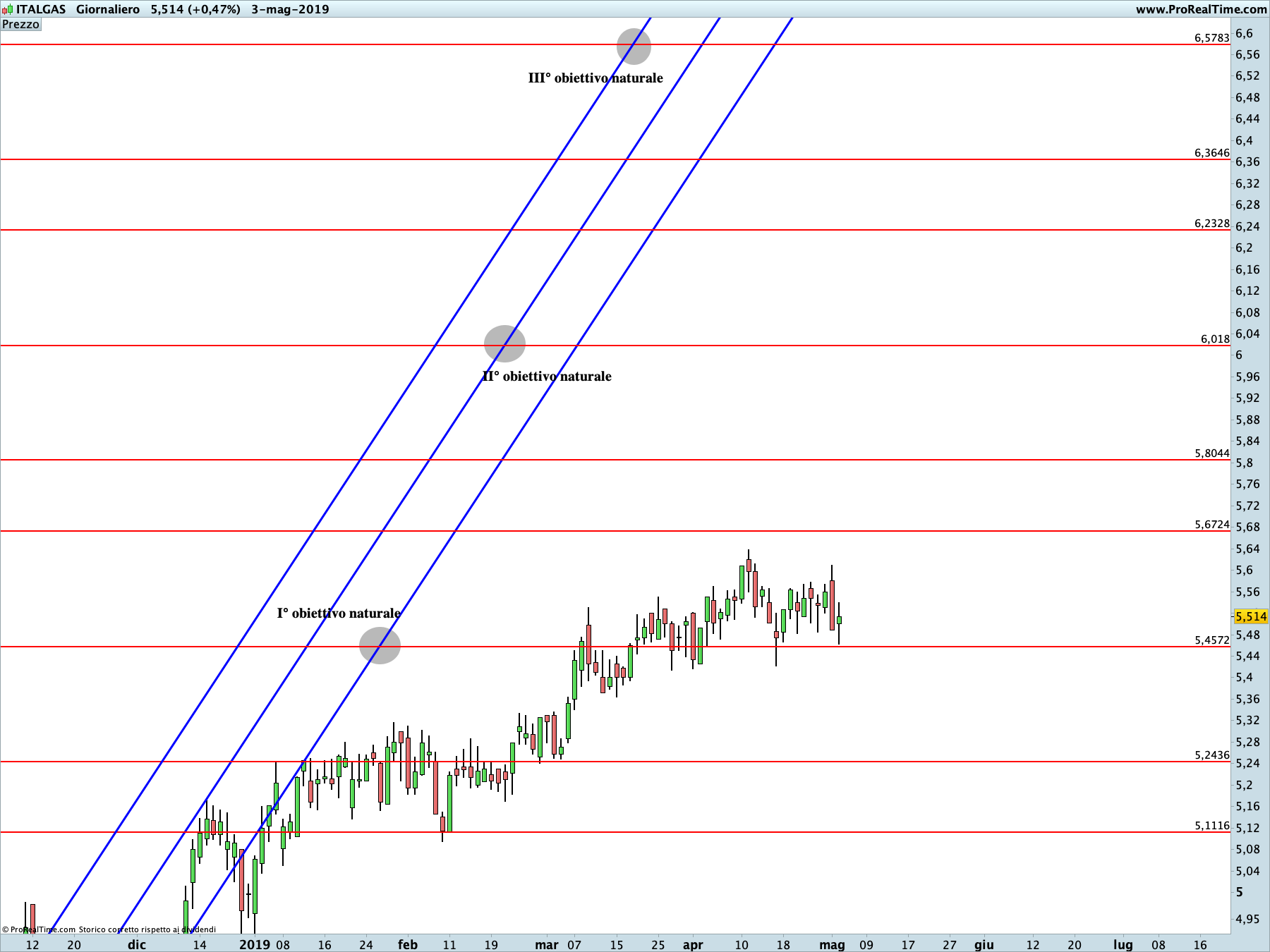
Task: Click the 3-mag-2019 date label
Action: tap(290, 9)
